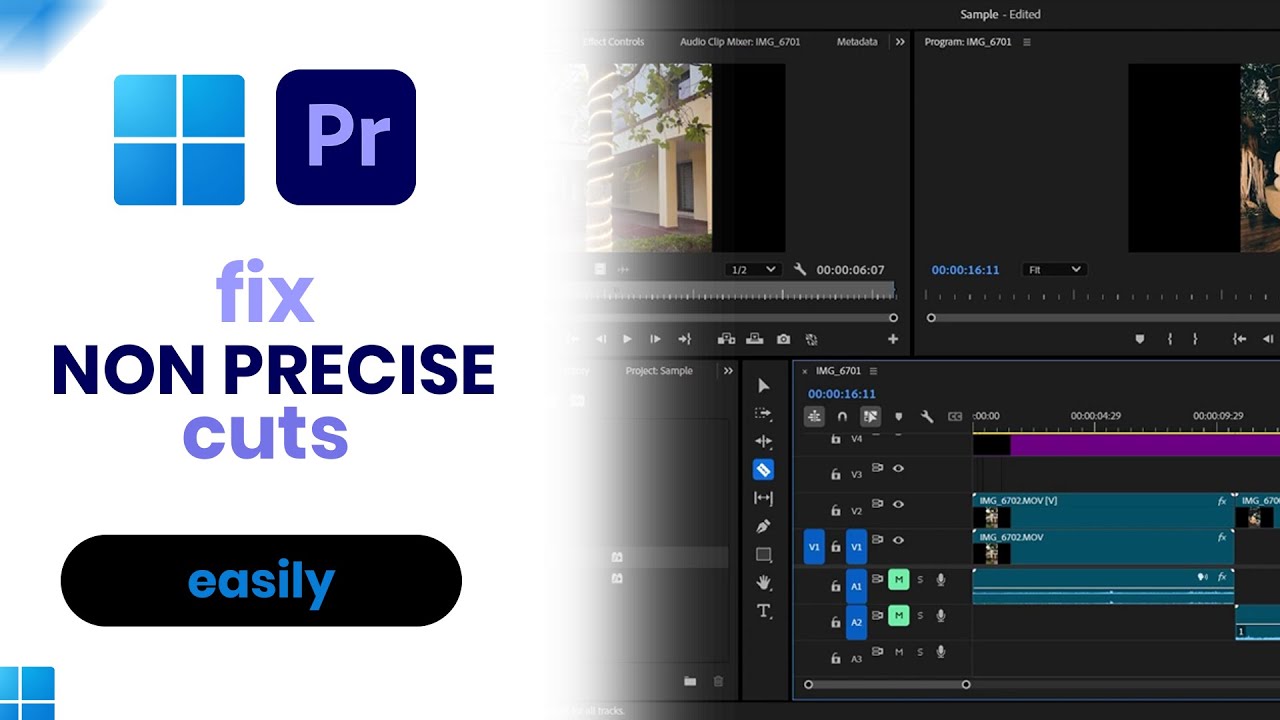Toggle lock on track V2

[836, 511]
